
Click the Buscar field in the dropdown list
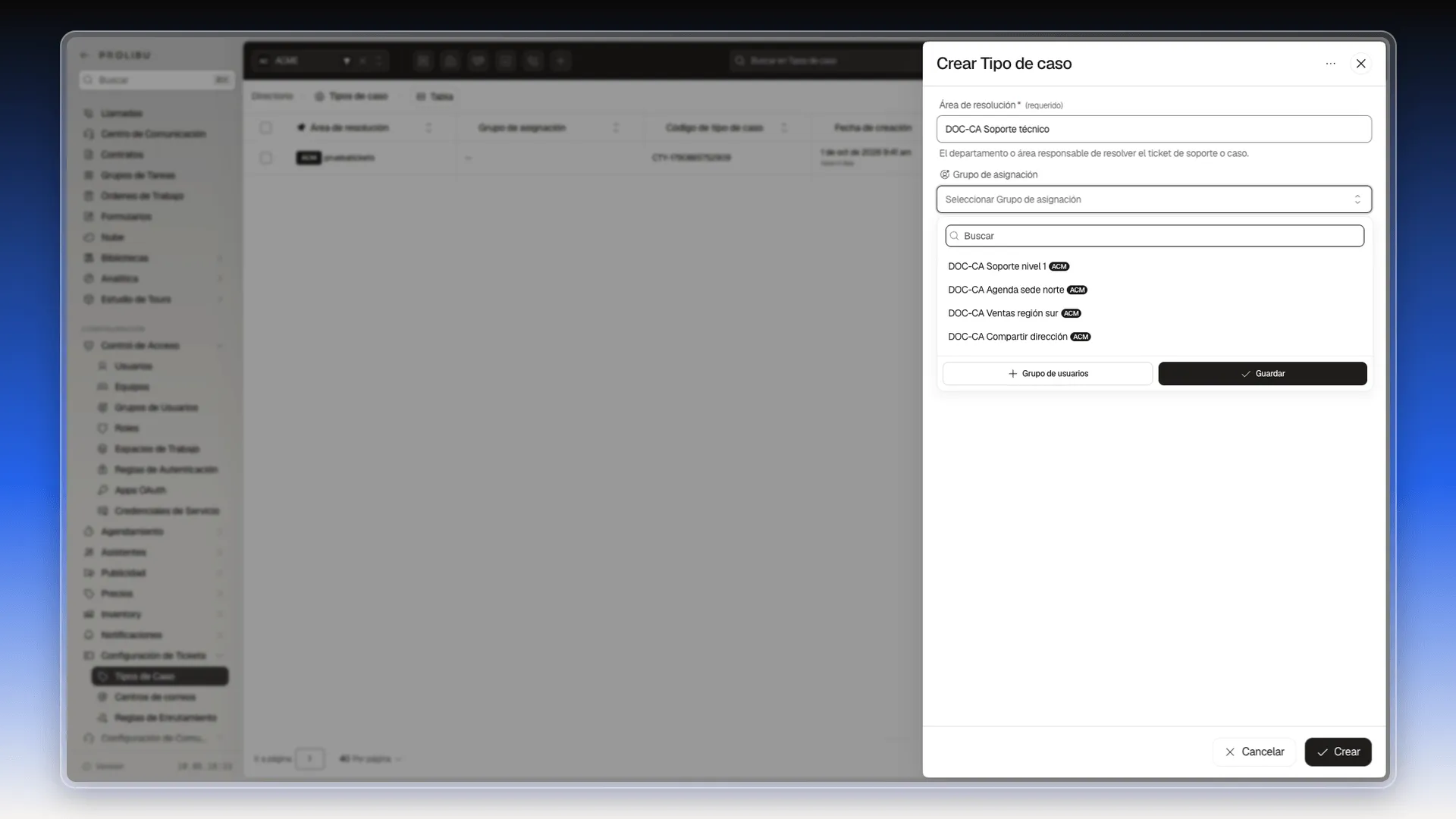click(1154, 236)
